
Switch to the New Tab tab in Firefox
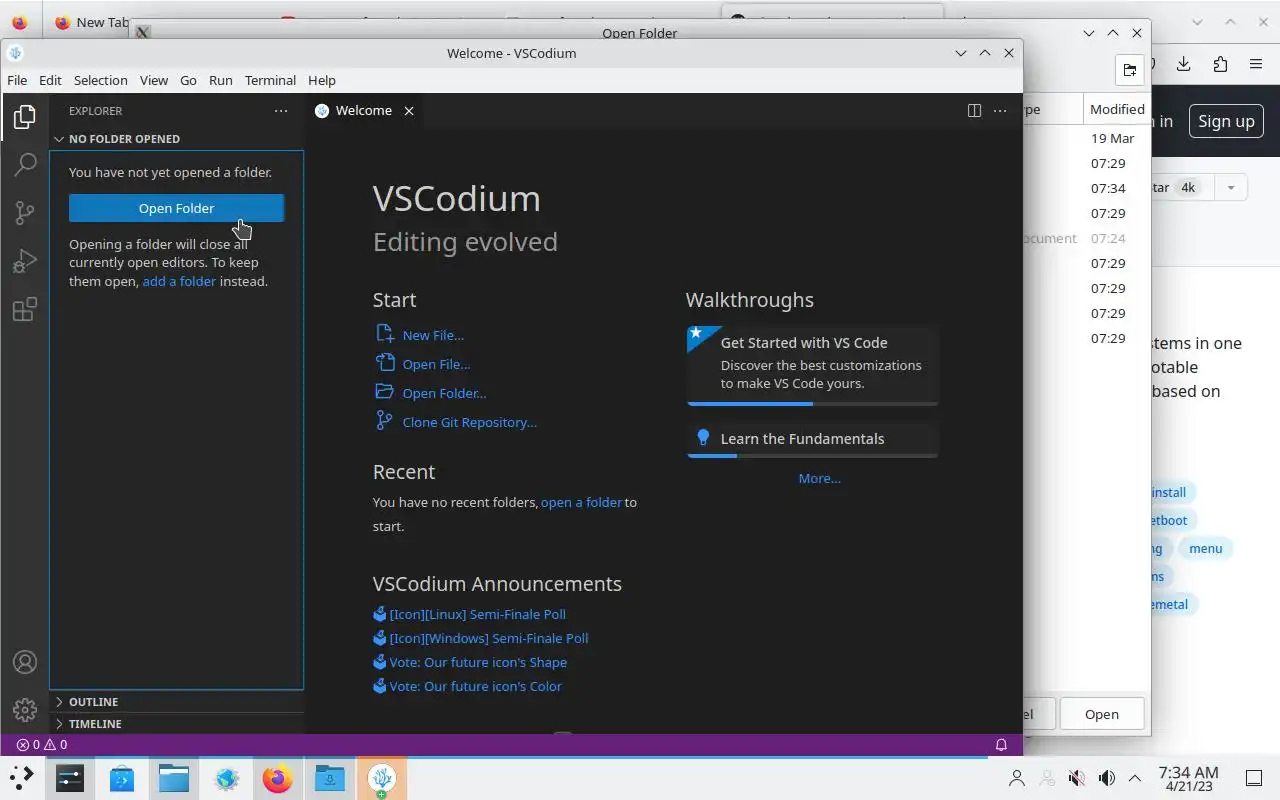pyautogui.click(x=90, y=22)
